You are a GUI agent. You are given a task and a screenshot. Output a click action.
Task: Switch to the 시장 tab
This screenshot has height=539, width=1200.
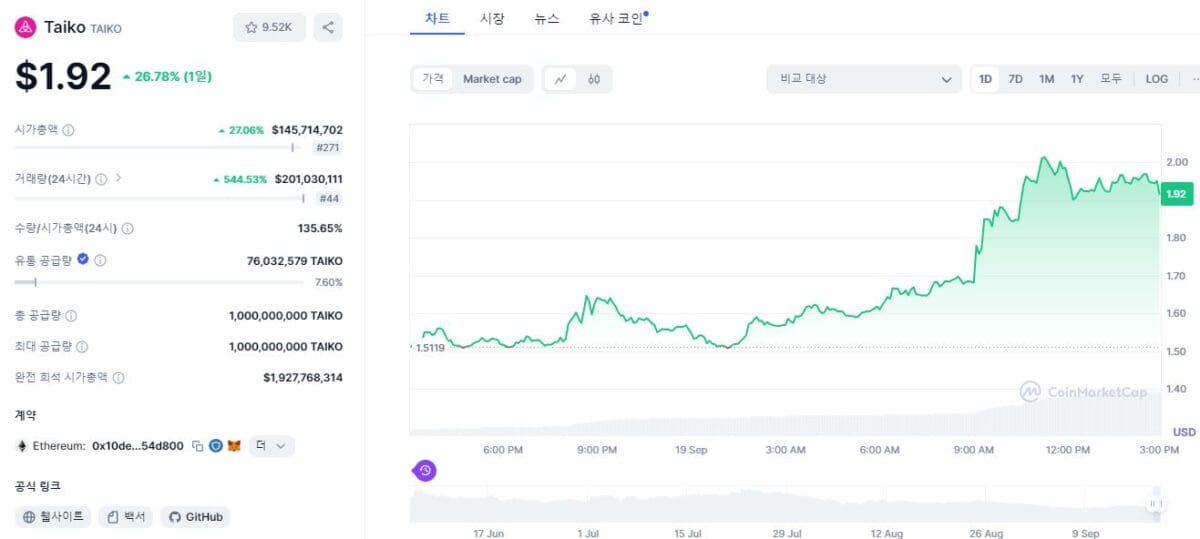coord(492,18)
